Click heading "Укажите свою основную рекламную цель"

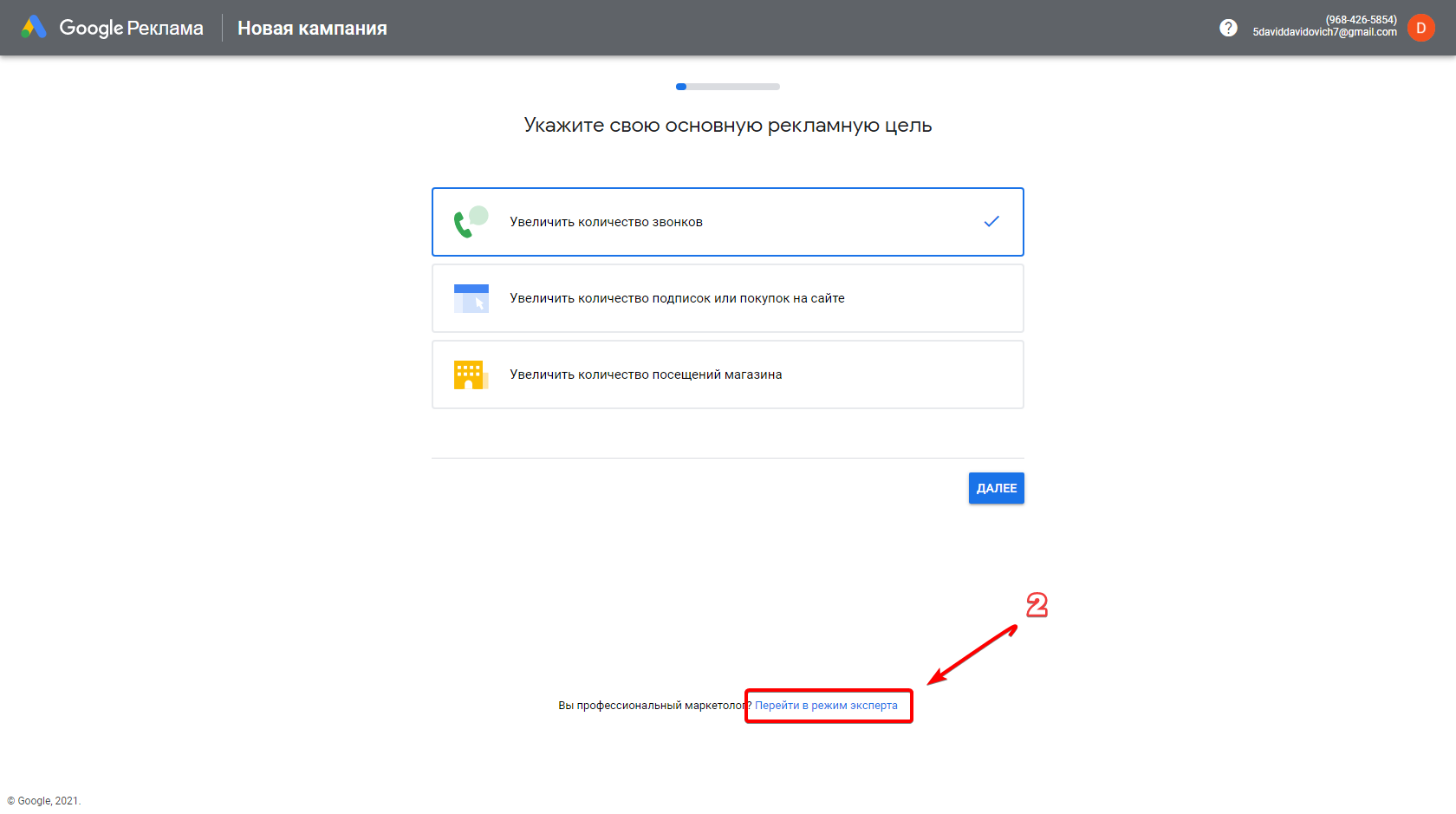(x=728, y=125)
